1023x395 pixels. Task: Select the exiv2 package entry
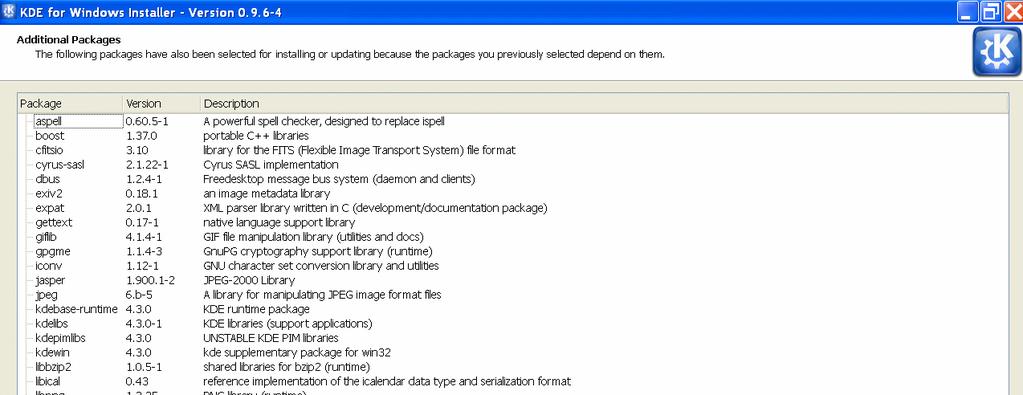48,193
